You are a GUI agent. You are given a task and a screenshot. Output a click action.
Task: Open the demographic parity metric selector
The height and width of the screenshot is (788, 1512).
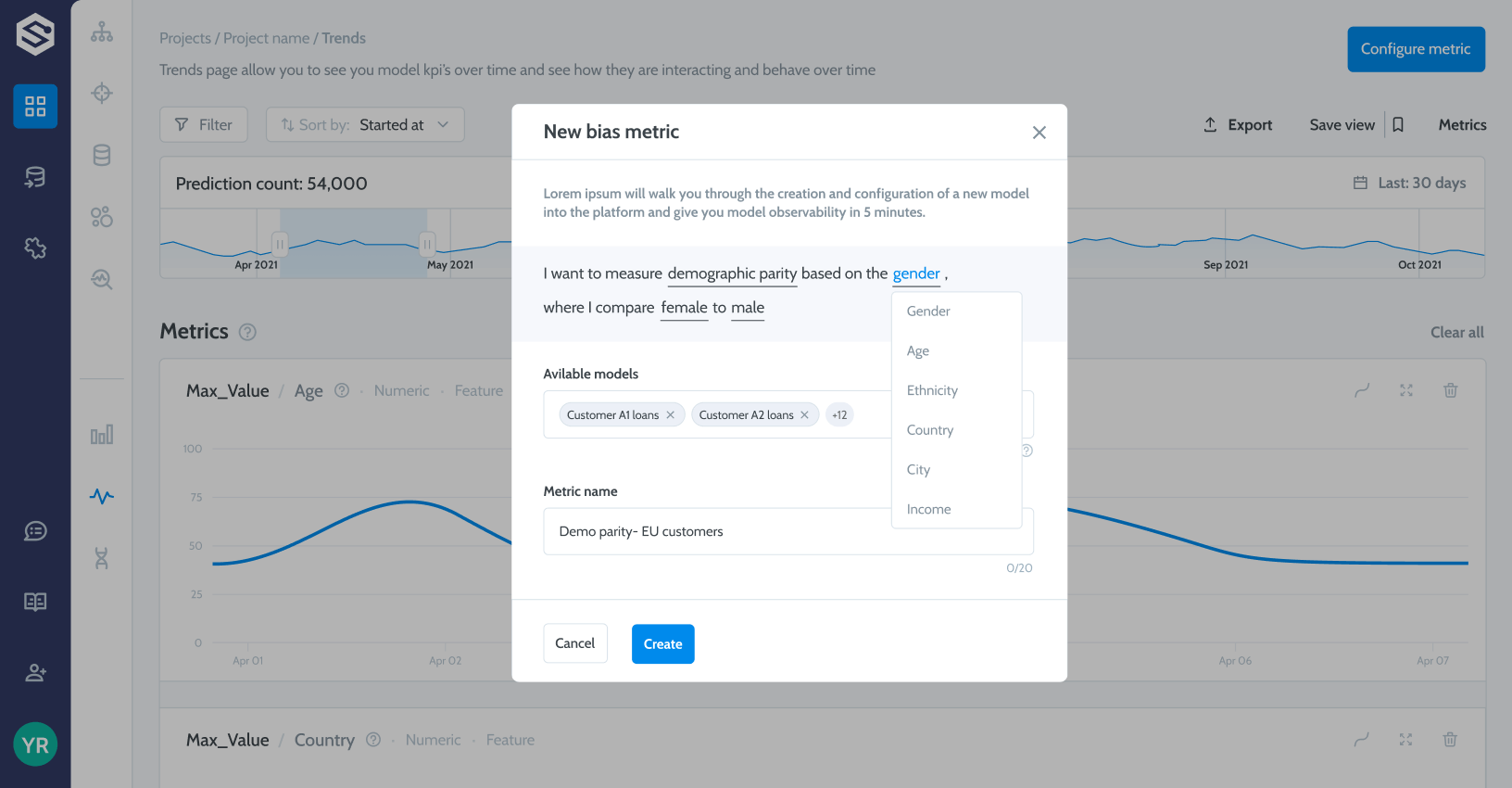732,273
